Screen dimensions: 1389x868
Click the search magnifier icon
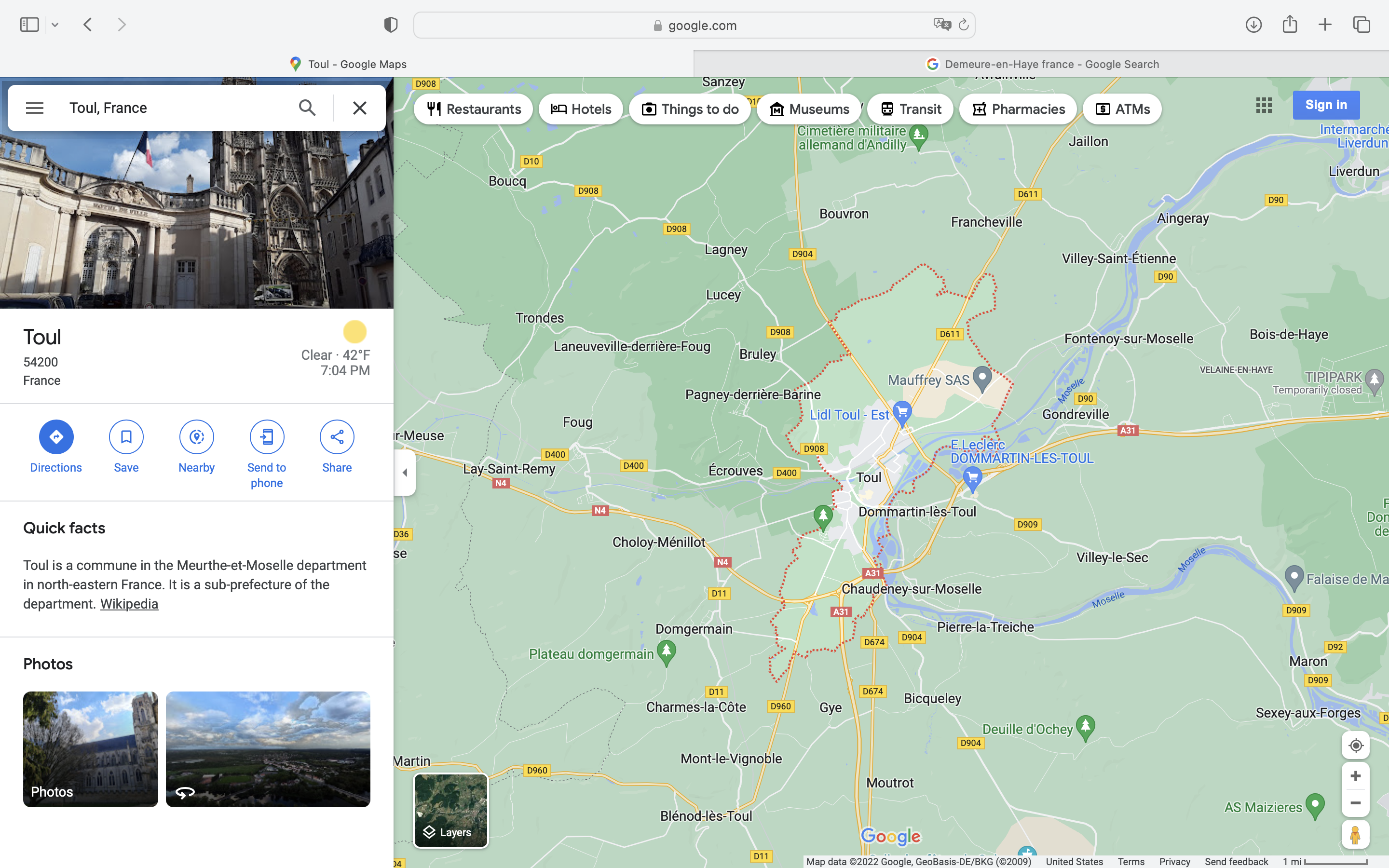point(307,108)
